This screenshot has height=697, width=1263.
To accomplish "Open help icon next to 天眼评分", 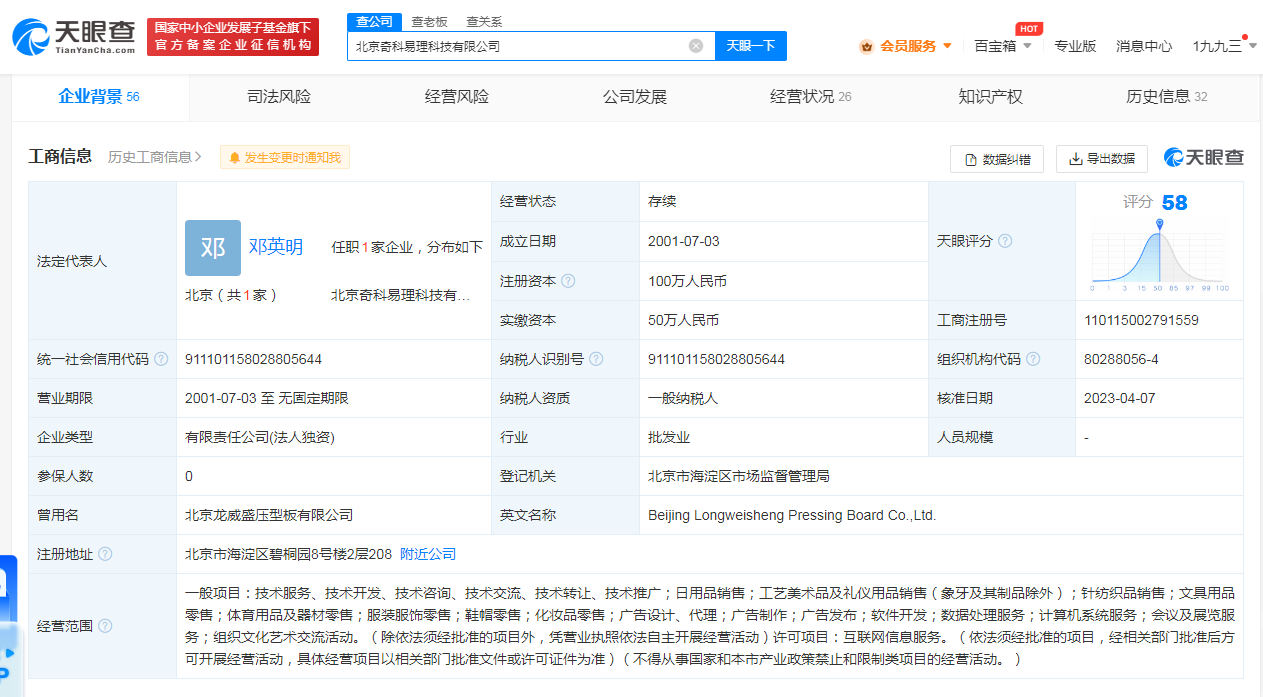I will [x=1005, y=241].
